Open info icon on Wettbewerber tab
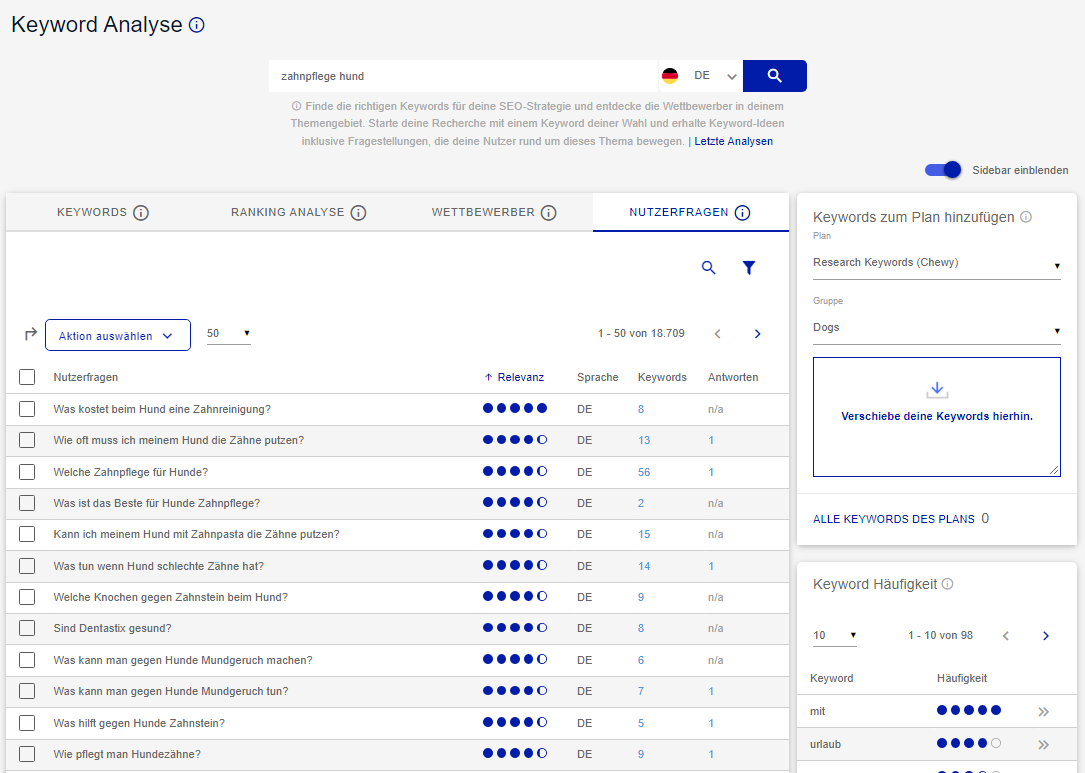The height and width of the screenshot is (773, 1085). [x=549, y=212]
